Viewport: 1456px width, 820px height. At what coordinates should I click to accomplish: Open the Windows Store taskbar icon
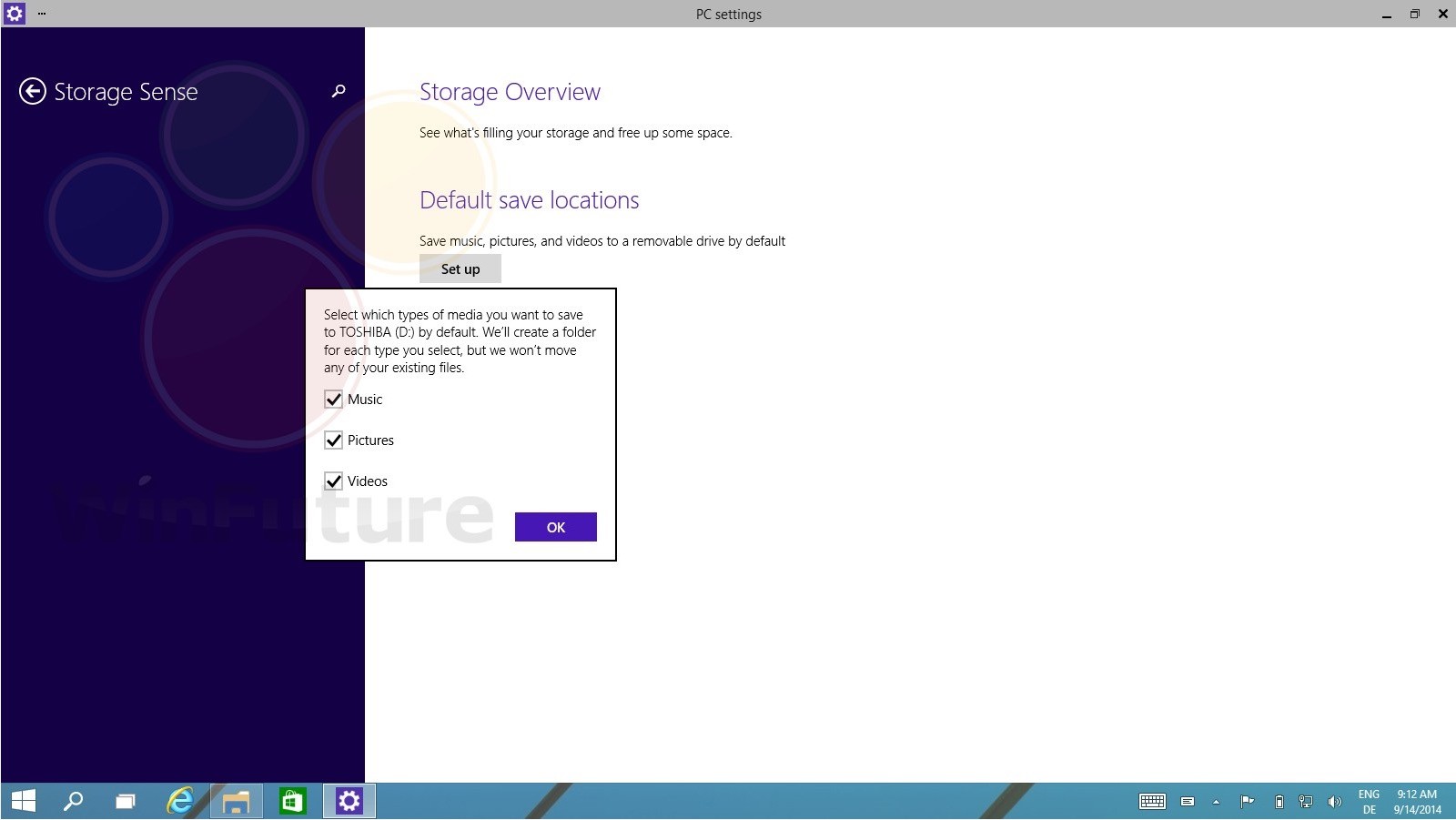coord(292,801)
